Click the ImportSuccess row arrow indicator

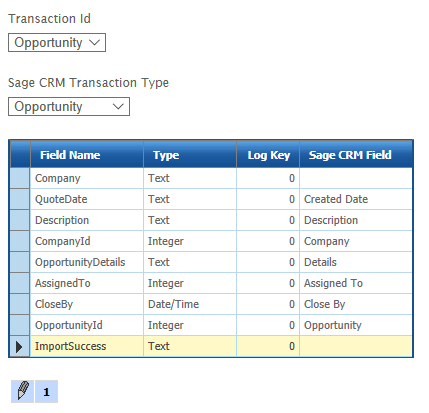(20, 347)
